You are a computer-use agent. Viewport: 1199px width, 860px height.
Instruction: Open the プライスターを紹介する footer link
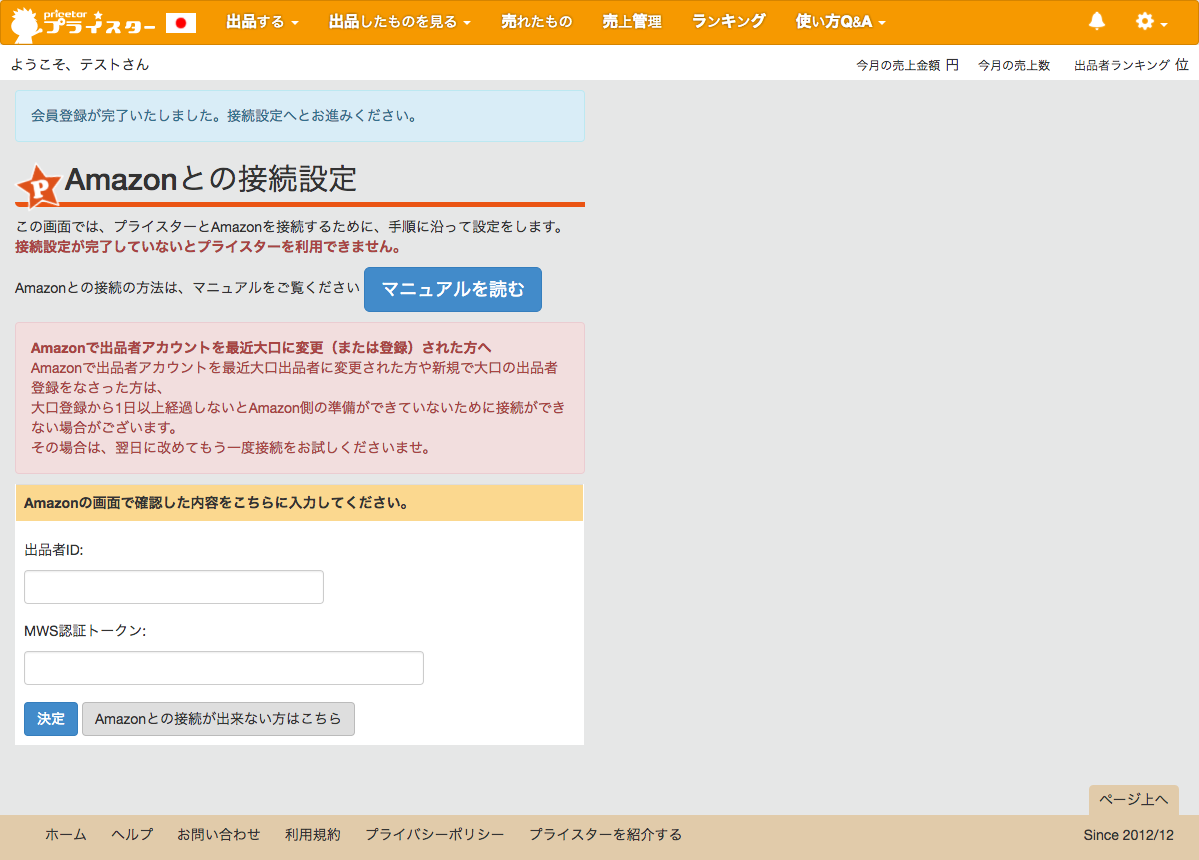click(x=606, y=835)
